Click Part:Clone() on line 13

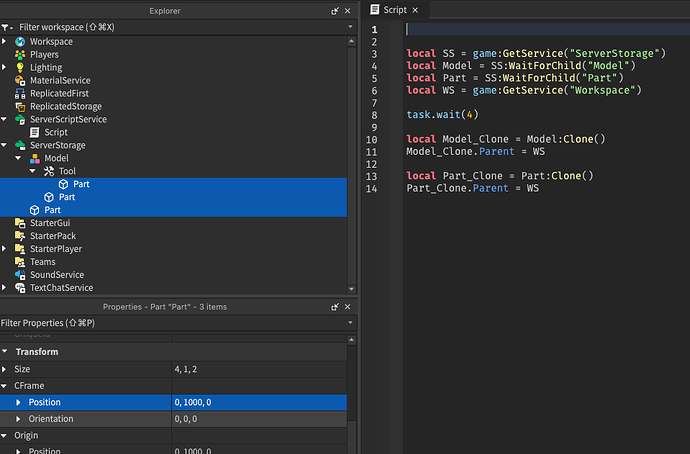557,176
